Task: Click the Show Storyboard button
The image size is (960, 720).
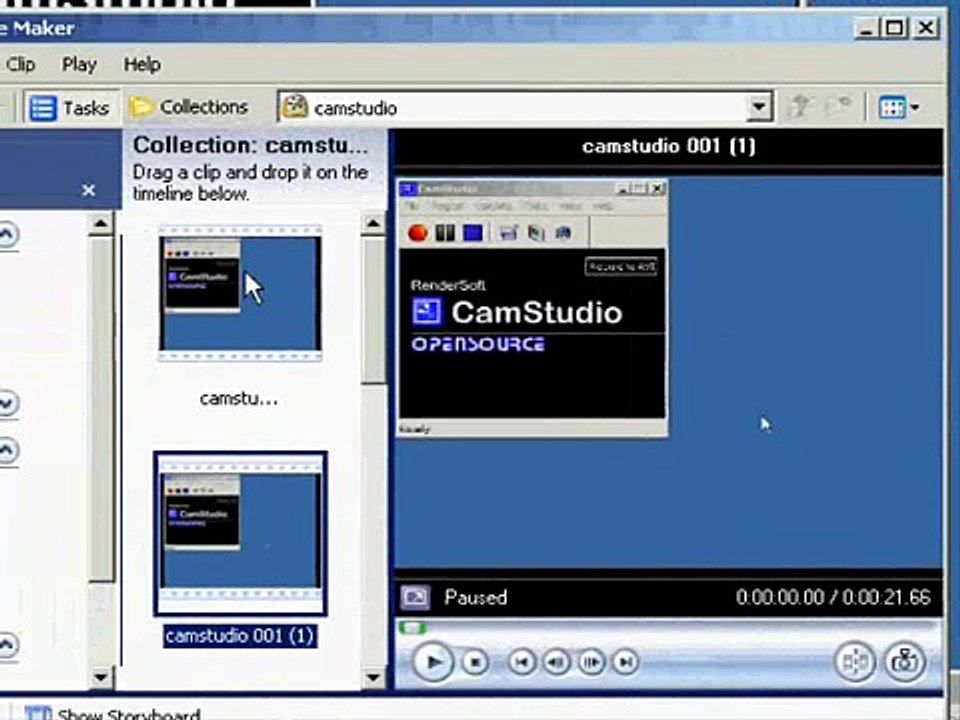Action: (x=113, y=713)
